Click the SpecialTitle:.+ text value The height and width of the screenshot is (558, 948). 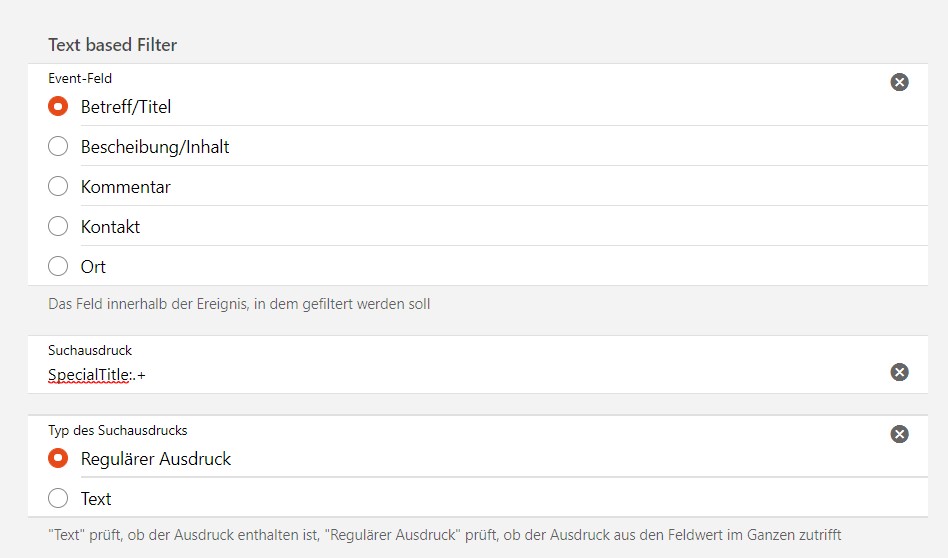[97, 375]
